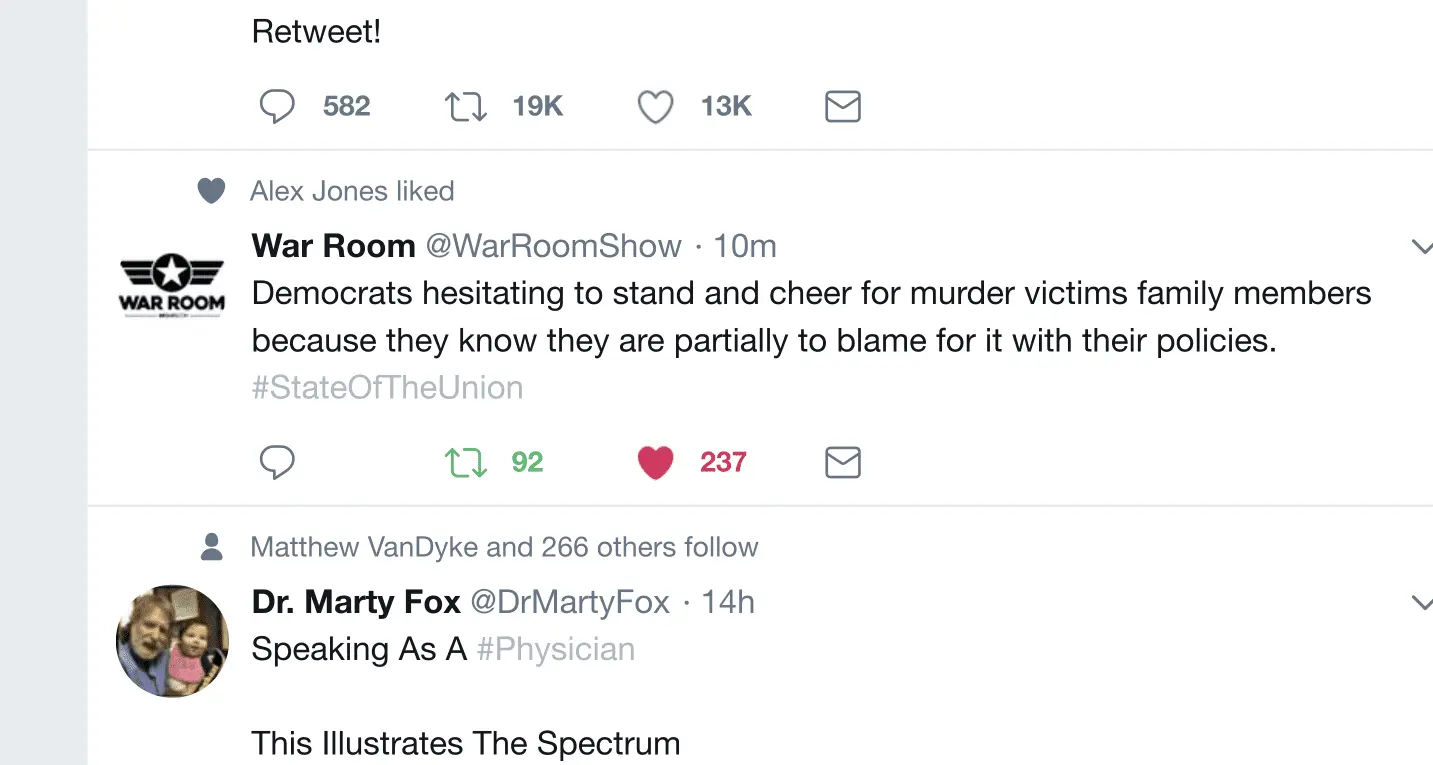Retweet the tweet with 19K retweets
1433x765 pixels.
465,106
